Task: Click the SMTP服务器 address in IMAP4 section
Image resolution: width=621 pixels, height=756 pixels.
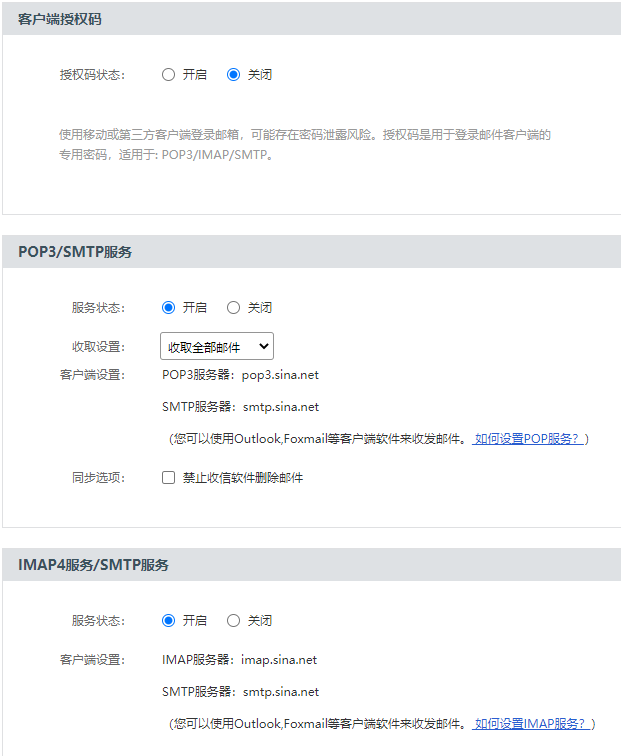Action: [280, 692]
